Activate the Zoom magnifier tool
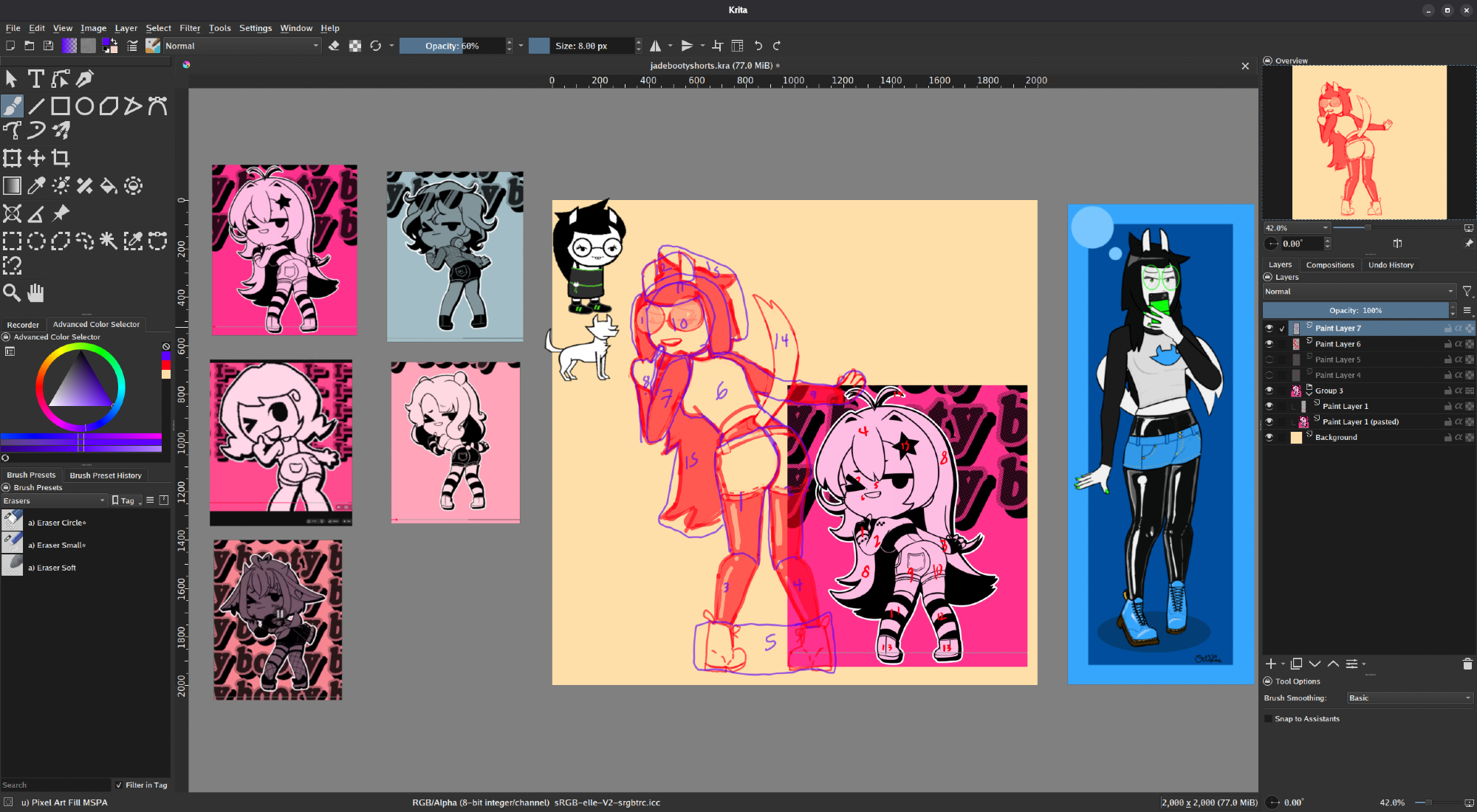The width and height of the screenshot is (1477, 812). click(x=12, y=293)
